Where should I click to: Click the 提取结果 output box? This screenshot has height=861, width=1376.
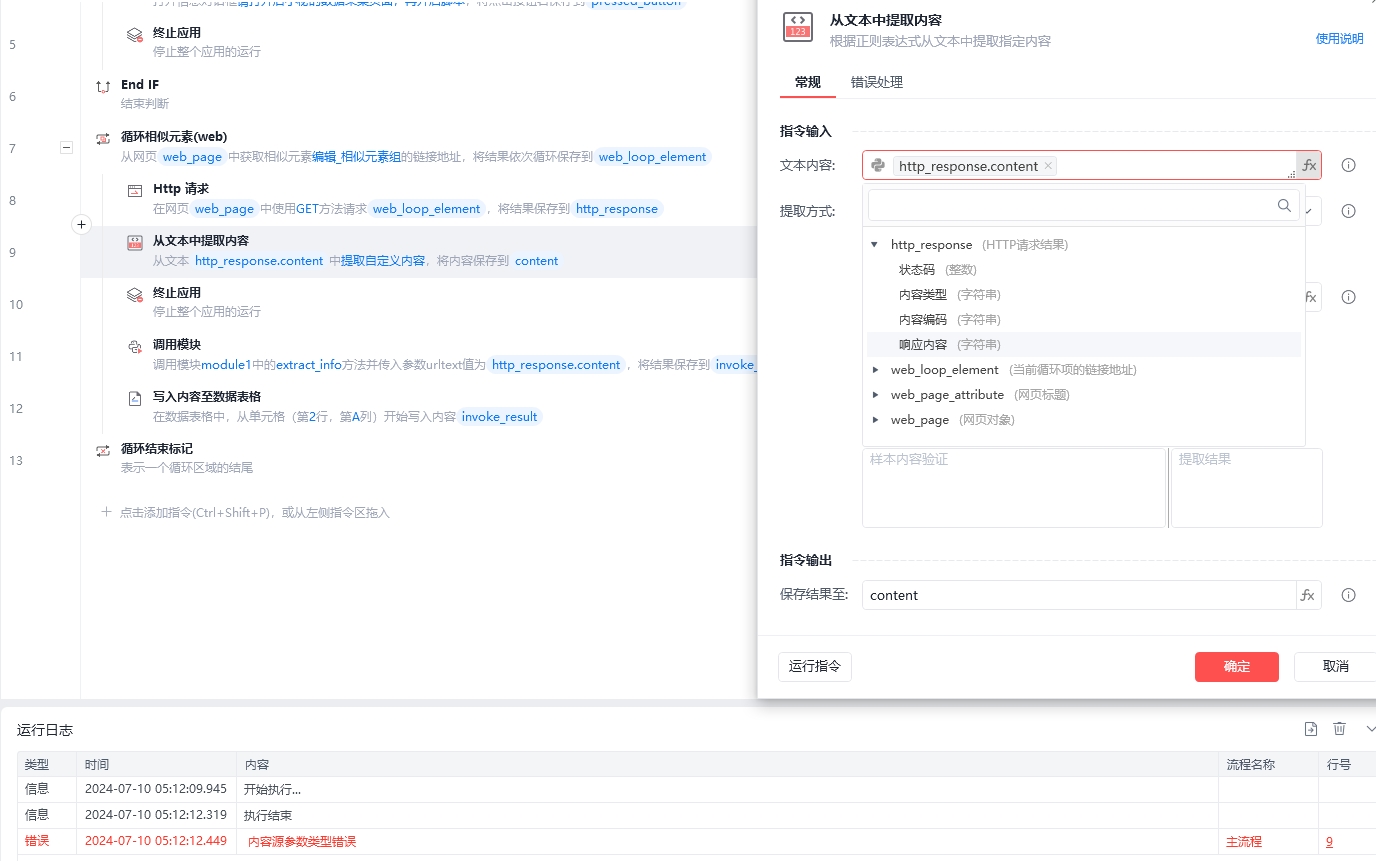click(1246, 488)
